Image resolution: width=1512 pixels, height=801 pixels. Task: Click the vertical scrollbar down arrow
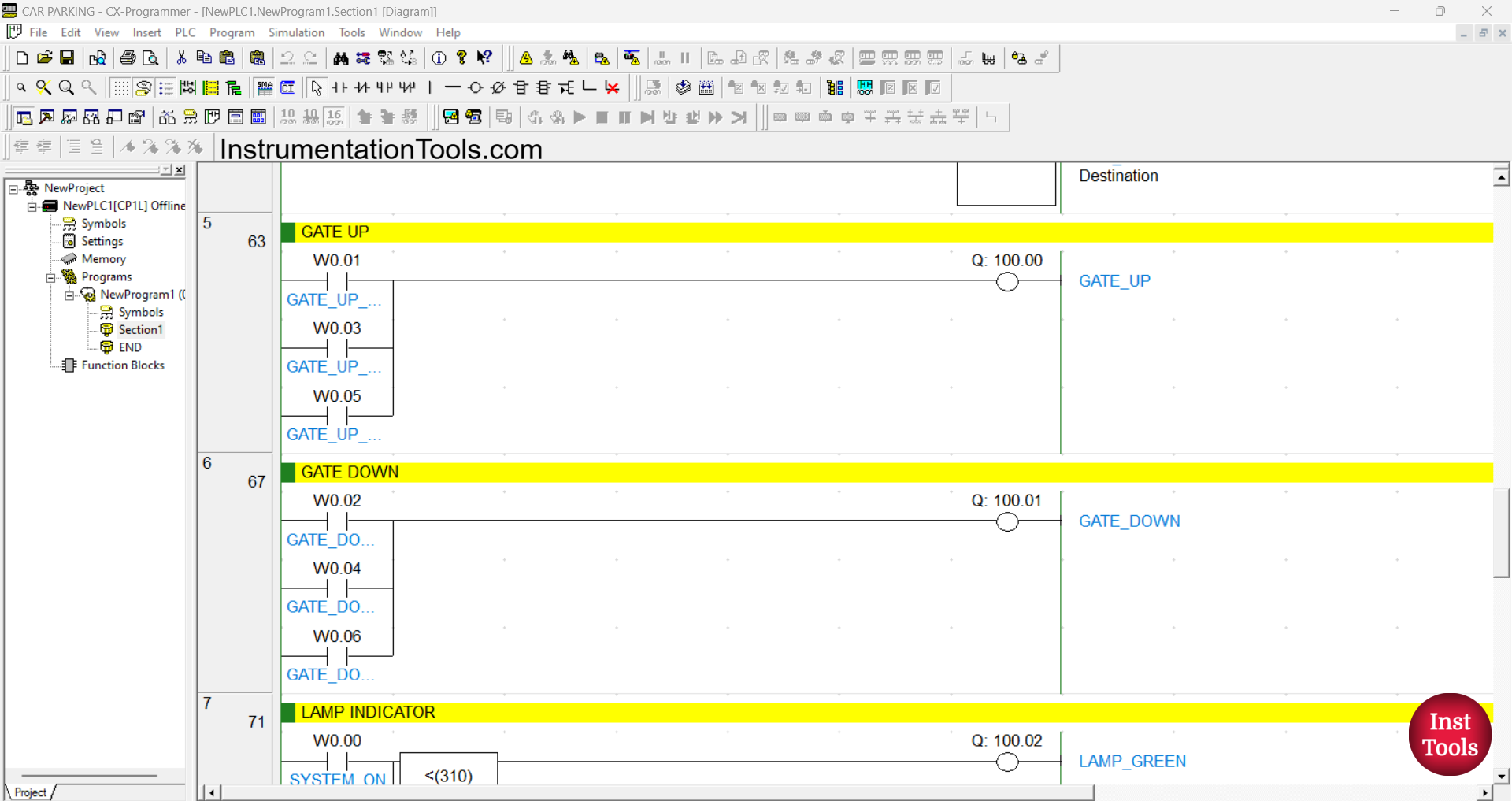point(1501,776)
